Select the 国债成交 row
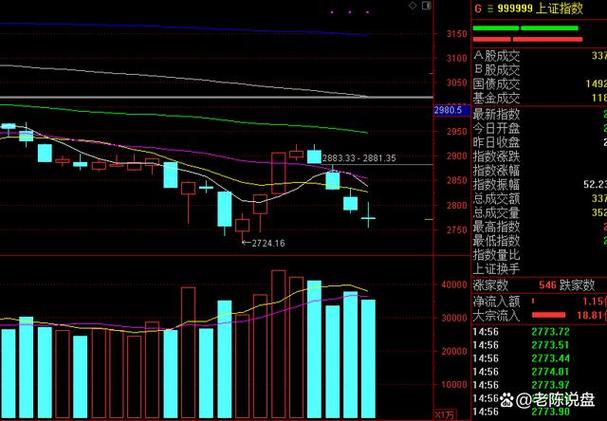Screen dimensions: 607x421 tap(497, 84)
